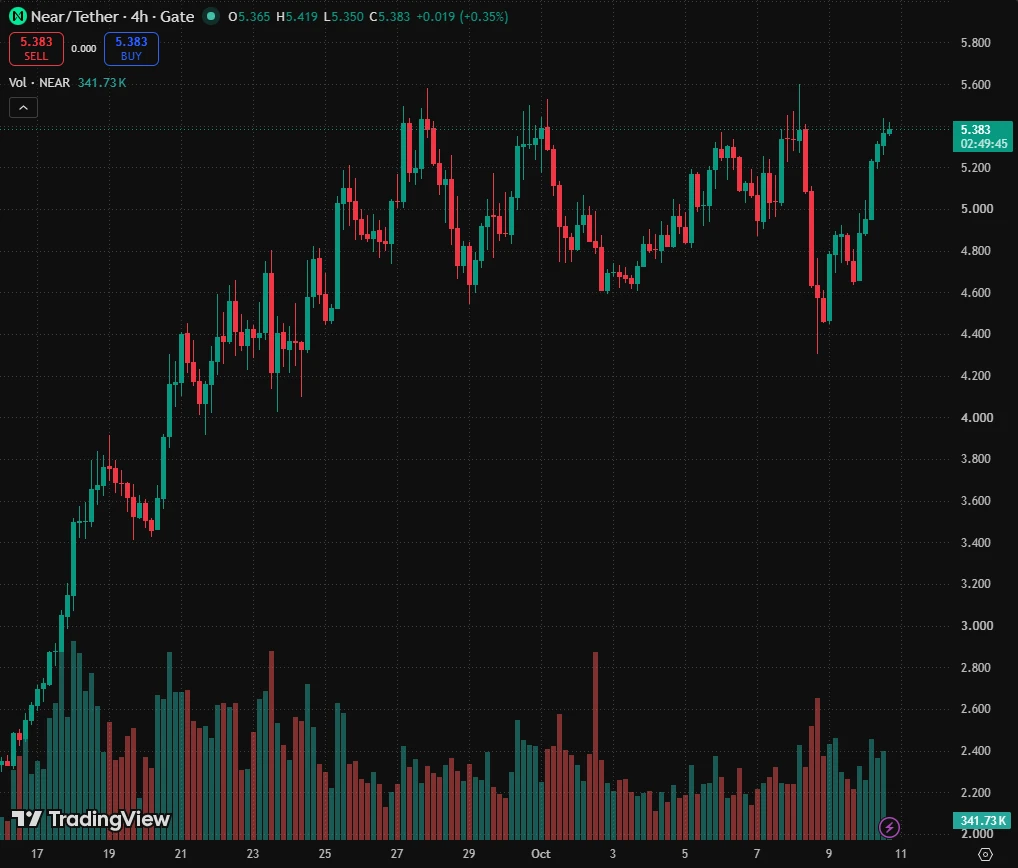This screenshot has height=868, width=1018.
Task: Click the H5.419 high value
Action: click(297, 16)
